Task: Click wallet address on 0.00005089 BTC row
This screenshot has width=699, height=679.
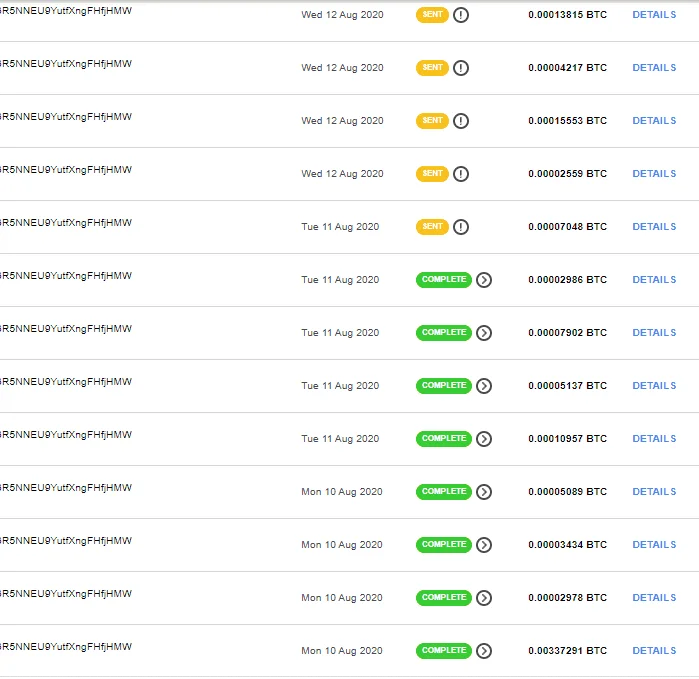Action: pyautogui.click(x=66, y=488)
